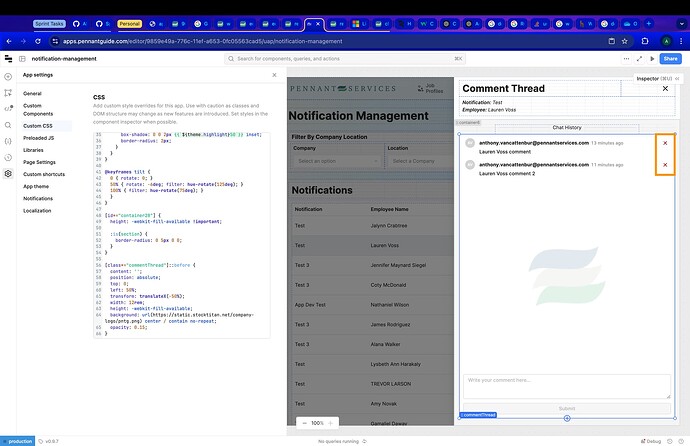
Task: Open App theme settings
Action: pyautogui.click(x=36, y=186)
